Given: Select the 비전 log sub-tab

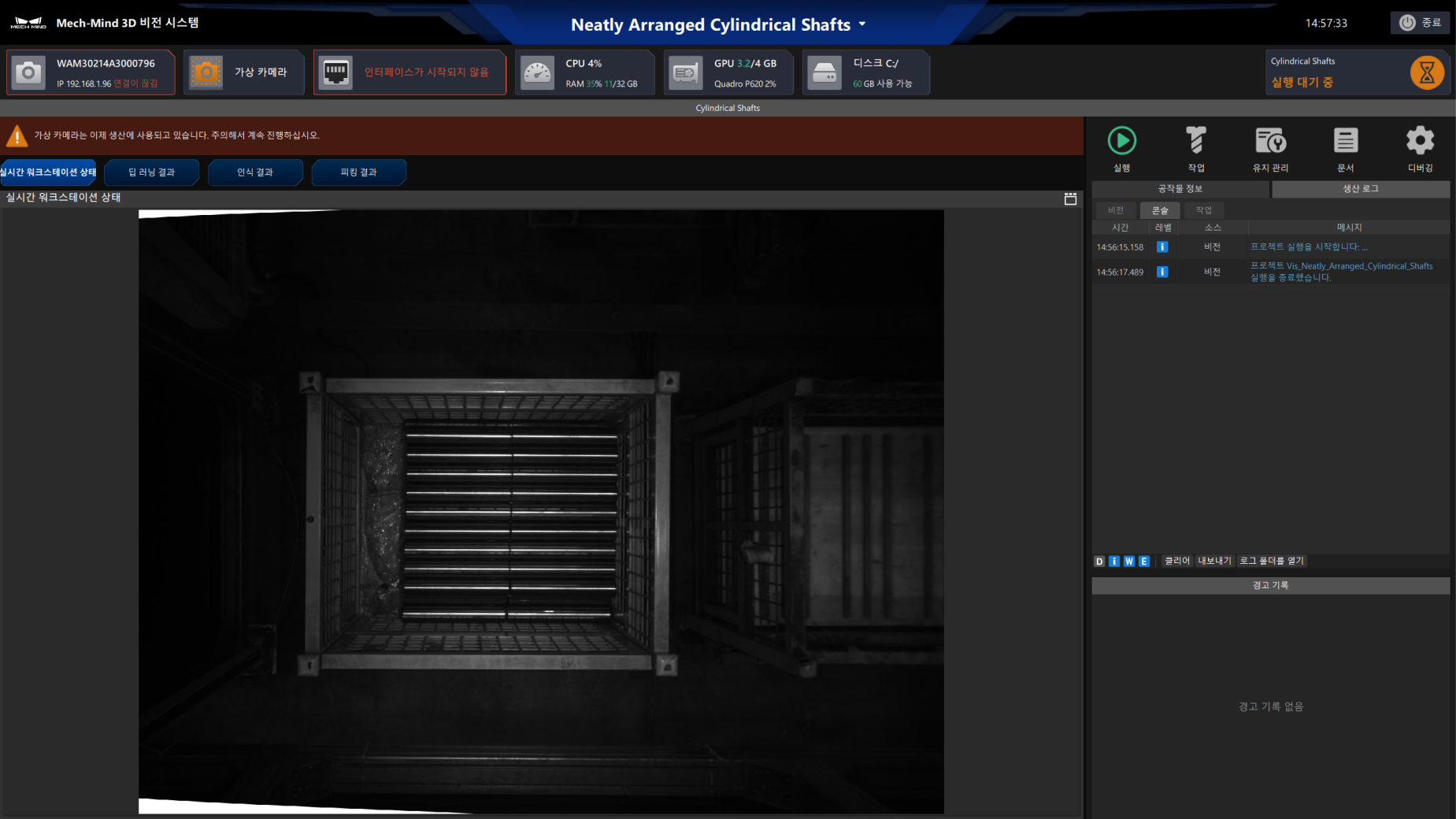Looking at the screenshot, I should [1116, 210].
